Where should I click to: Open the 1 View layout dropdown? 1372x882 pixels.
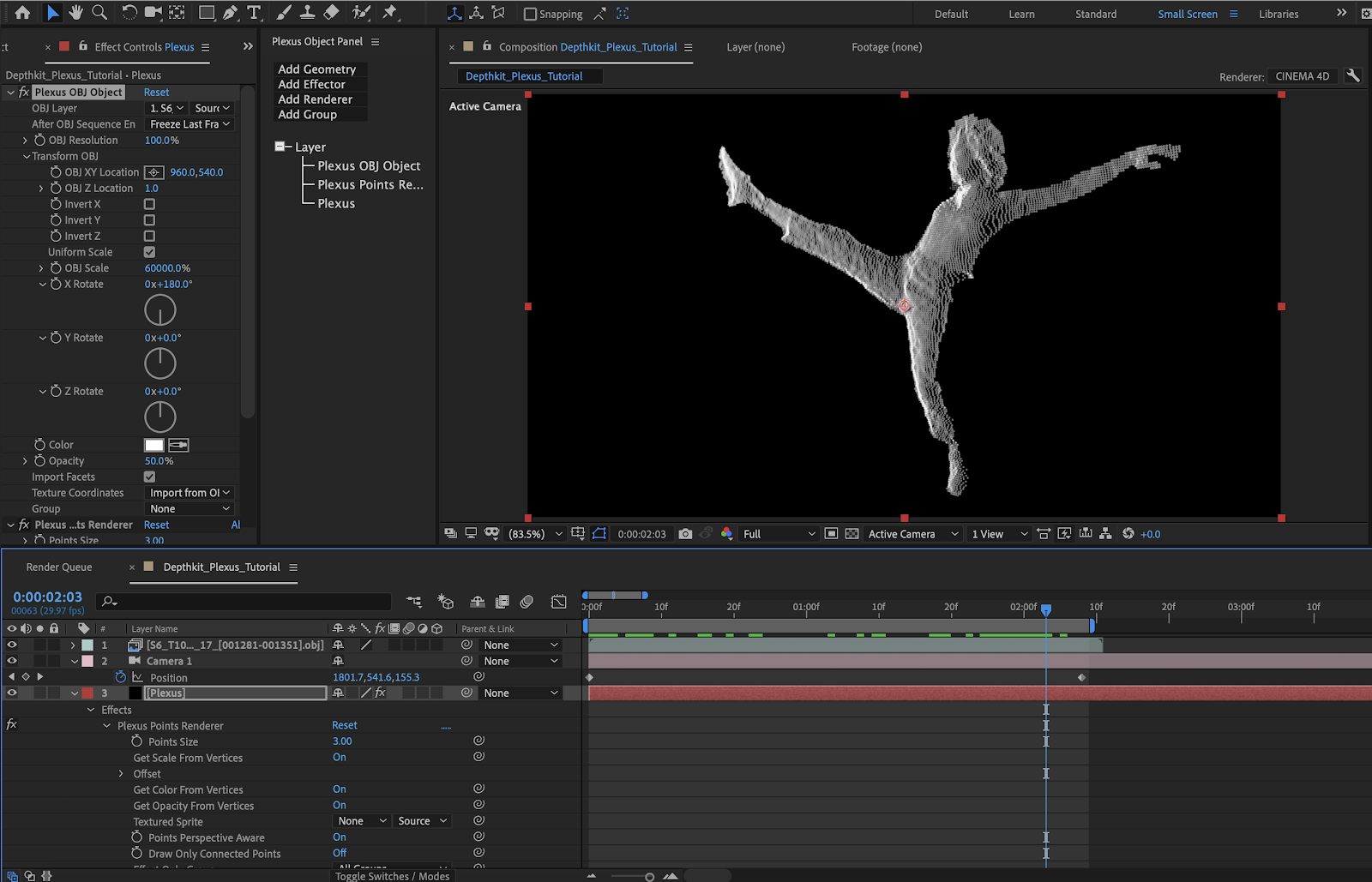999,533
